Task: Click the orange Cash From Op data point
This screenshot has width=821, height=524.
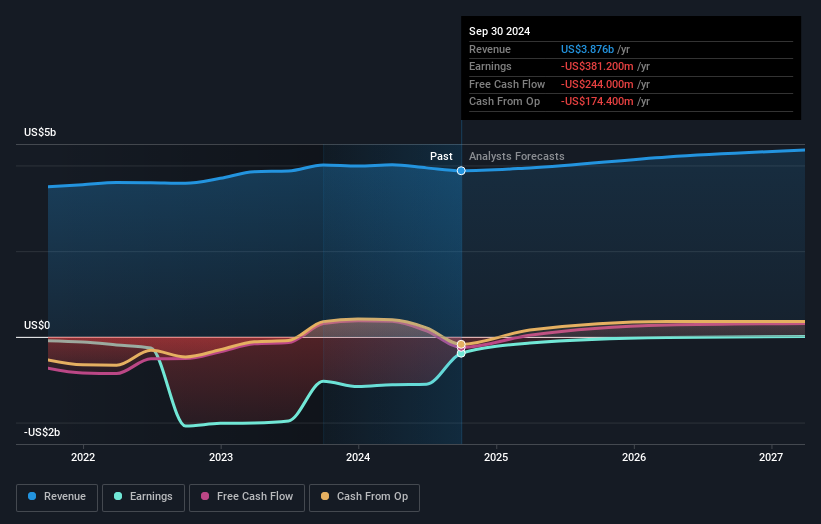Action: point(461,344)
